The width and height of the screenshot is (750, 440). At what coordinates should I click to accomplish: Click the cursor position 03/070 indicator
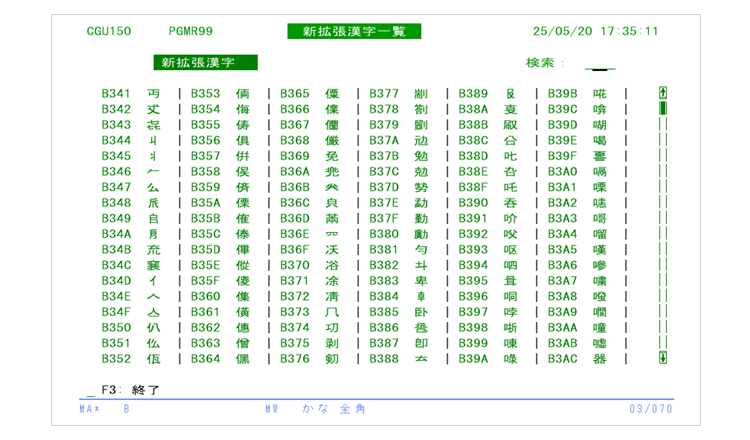(x=651, y=409)
